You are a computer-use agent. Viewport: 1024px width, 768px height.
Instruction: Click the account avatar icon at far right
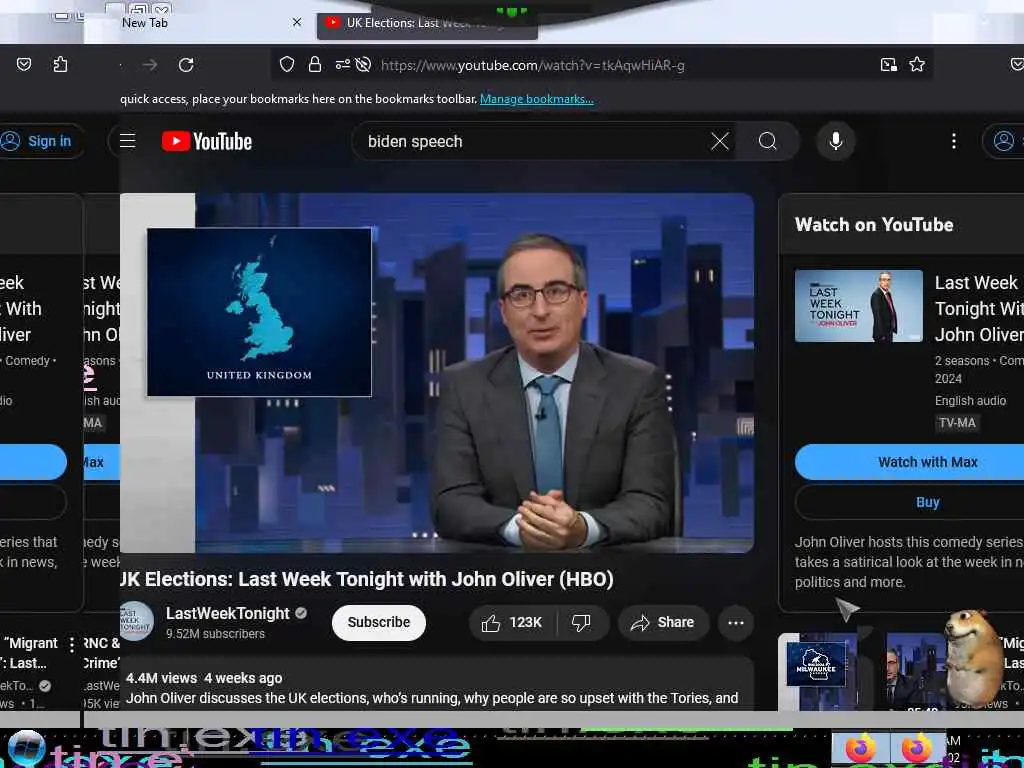point(1003,141)
